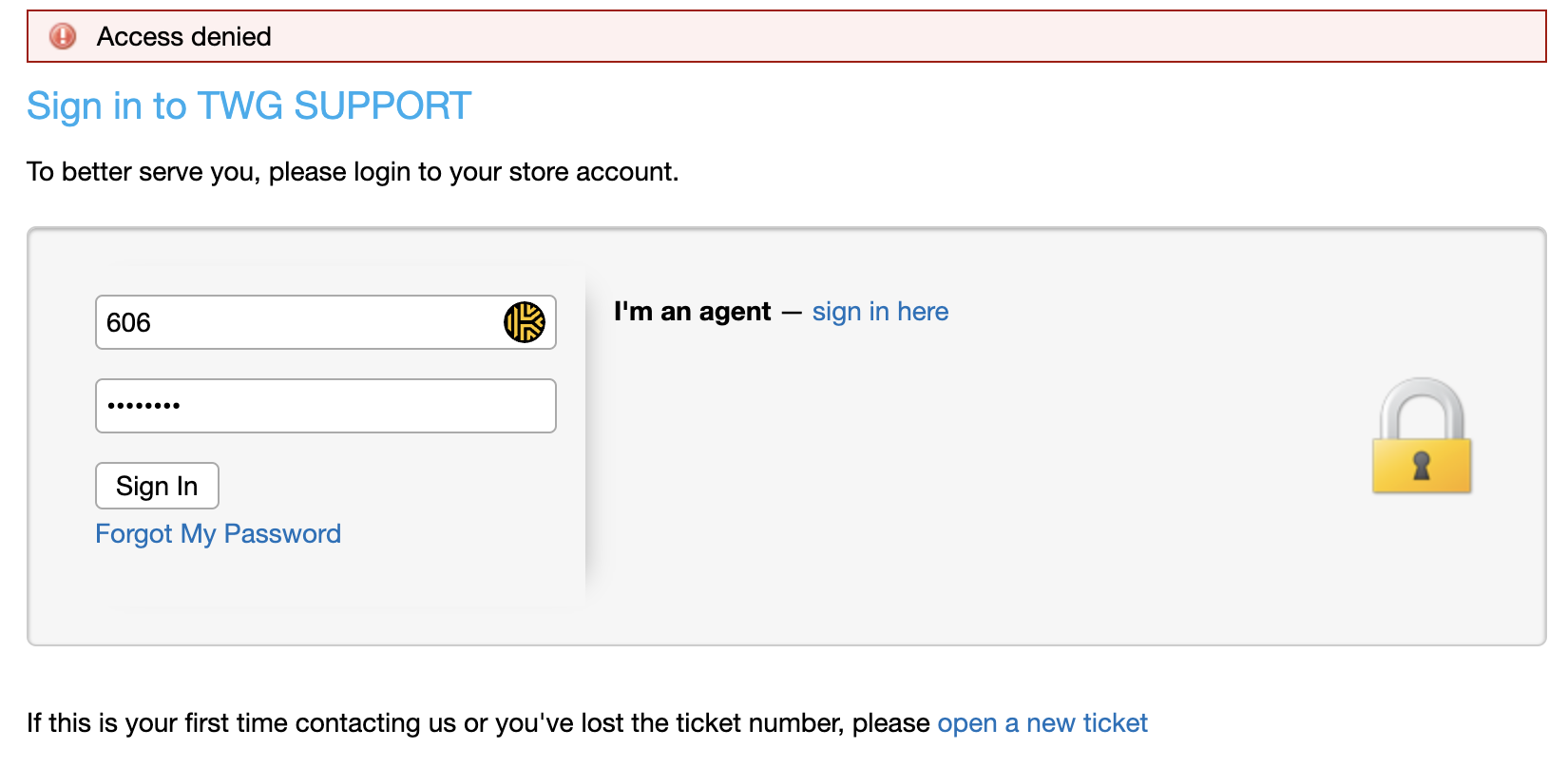The image size is (1568, 768).
Task: Focus the username field containing 606
Action: (x=326, y=322)
